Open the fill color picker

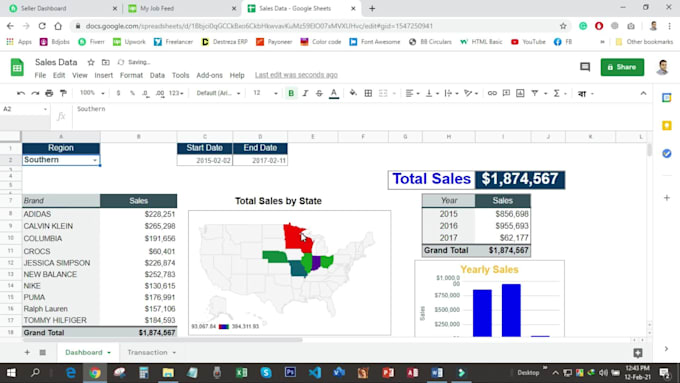tap(353, 93)
